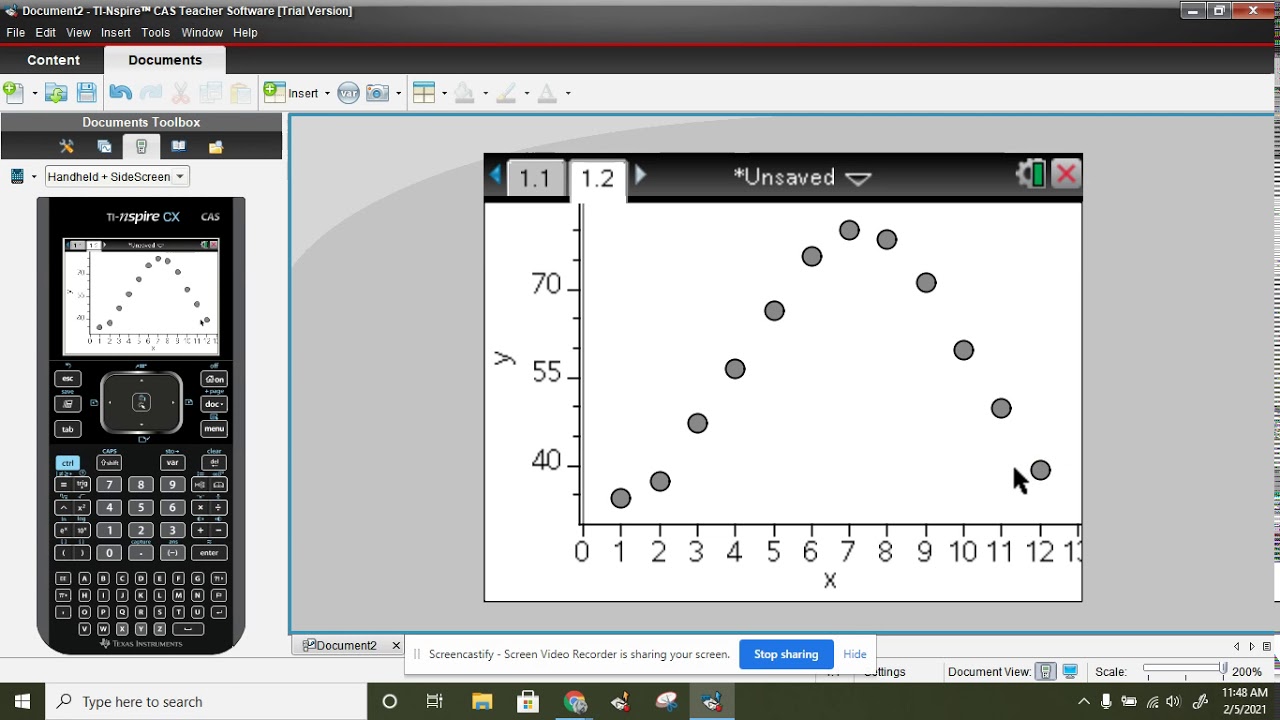The image size is (1280, 720).
Task: Click the emulator enter key
Action: (209, 552)
